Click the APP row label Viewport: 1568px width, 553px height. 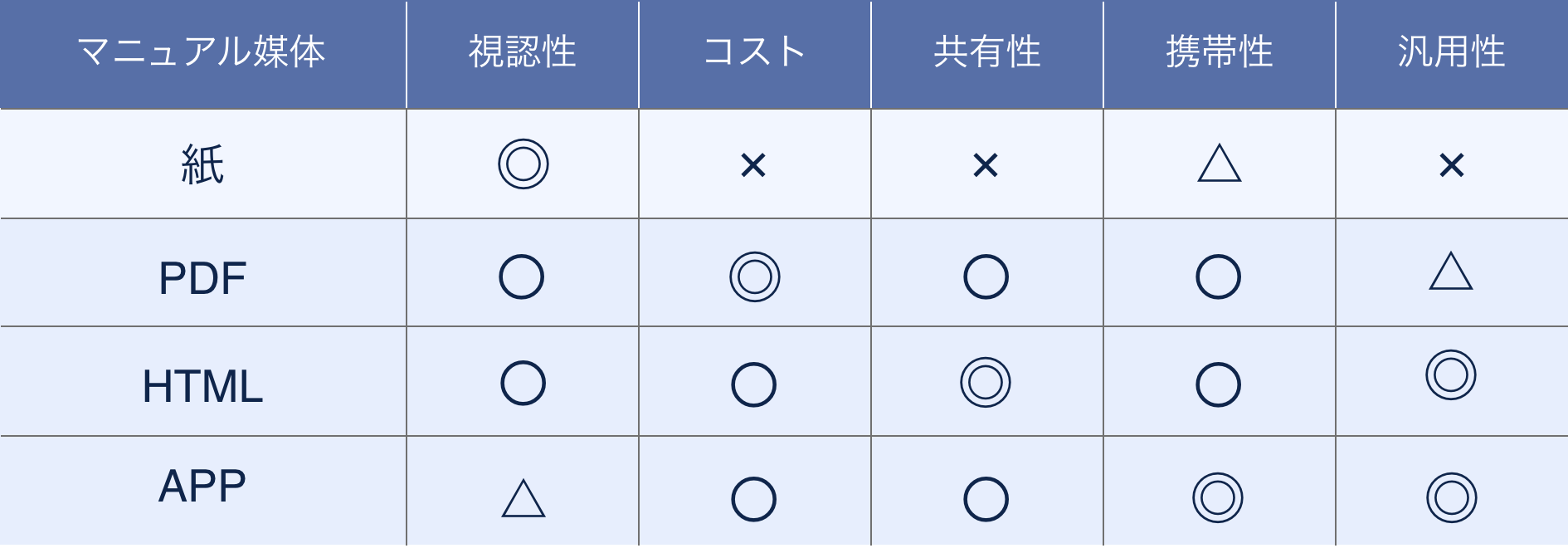pos(202,486)
